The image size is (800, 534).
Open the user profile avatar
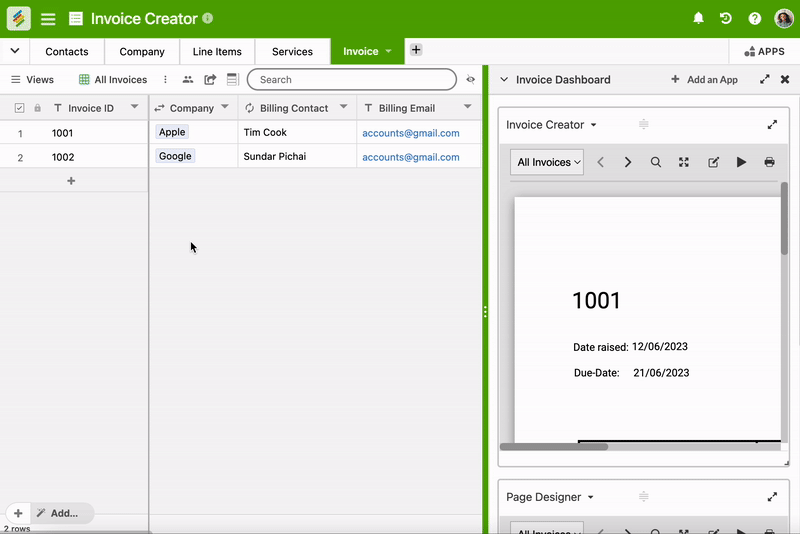coord(784,19)
